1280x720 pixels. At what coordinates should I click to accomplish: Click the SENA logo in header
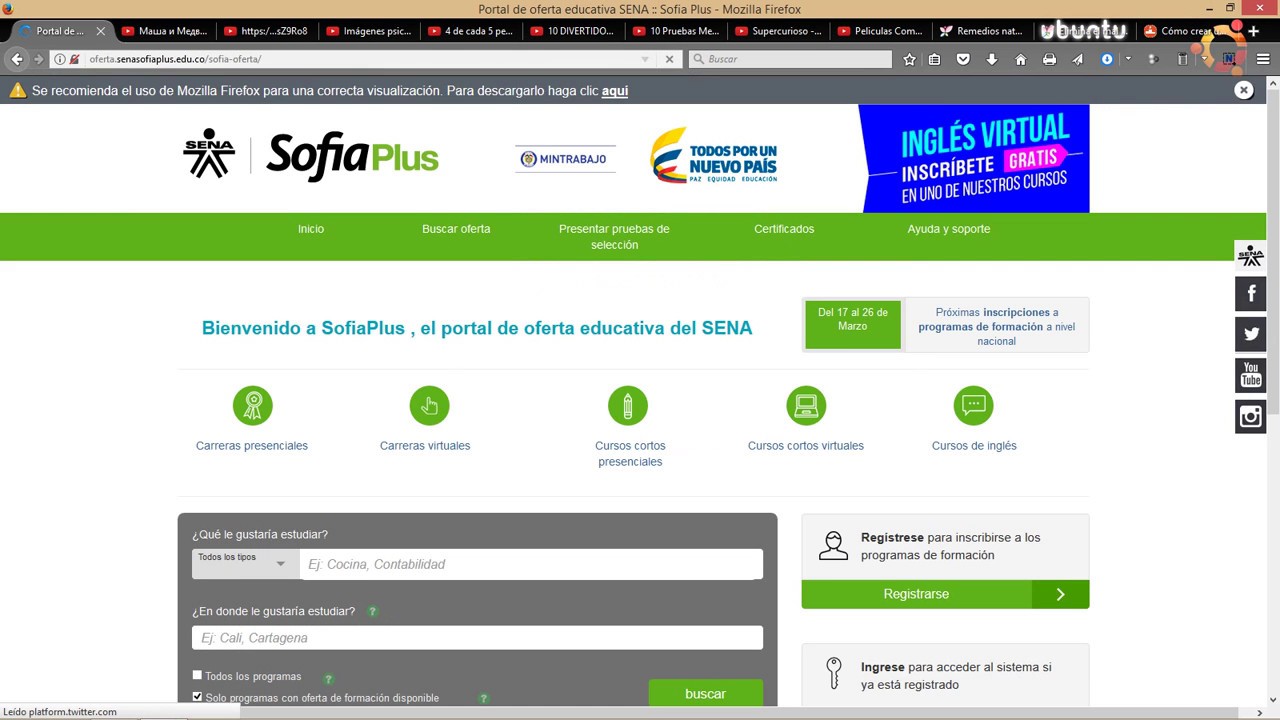pos(209,153)
